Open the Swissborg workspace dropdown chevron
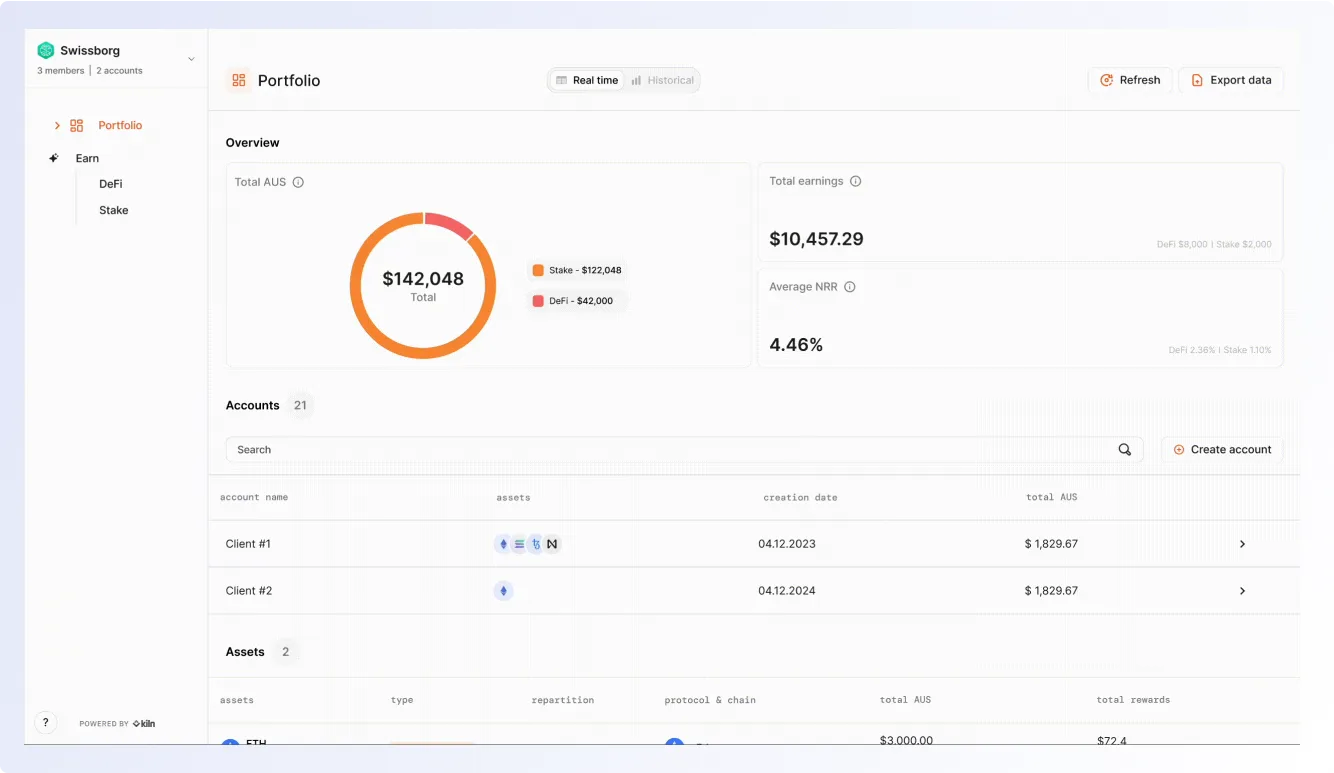 (191, 59)
